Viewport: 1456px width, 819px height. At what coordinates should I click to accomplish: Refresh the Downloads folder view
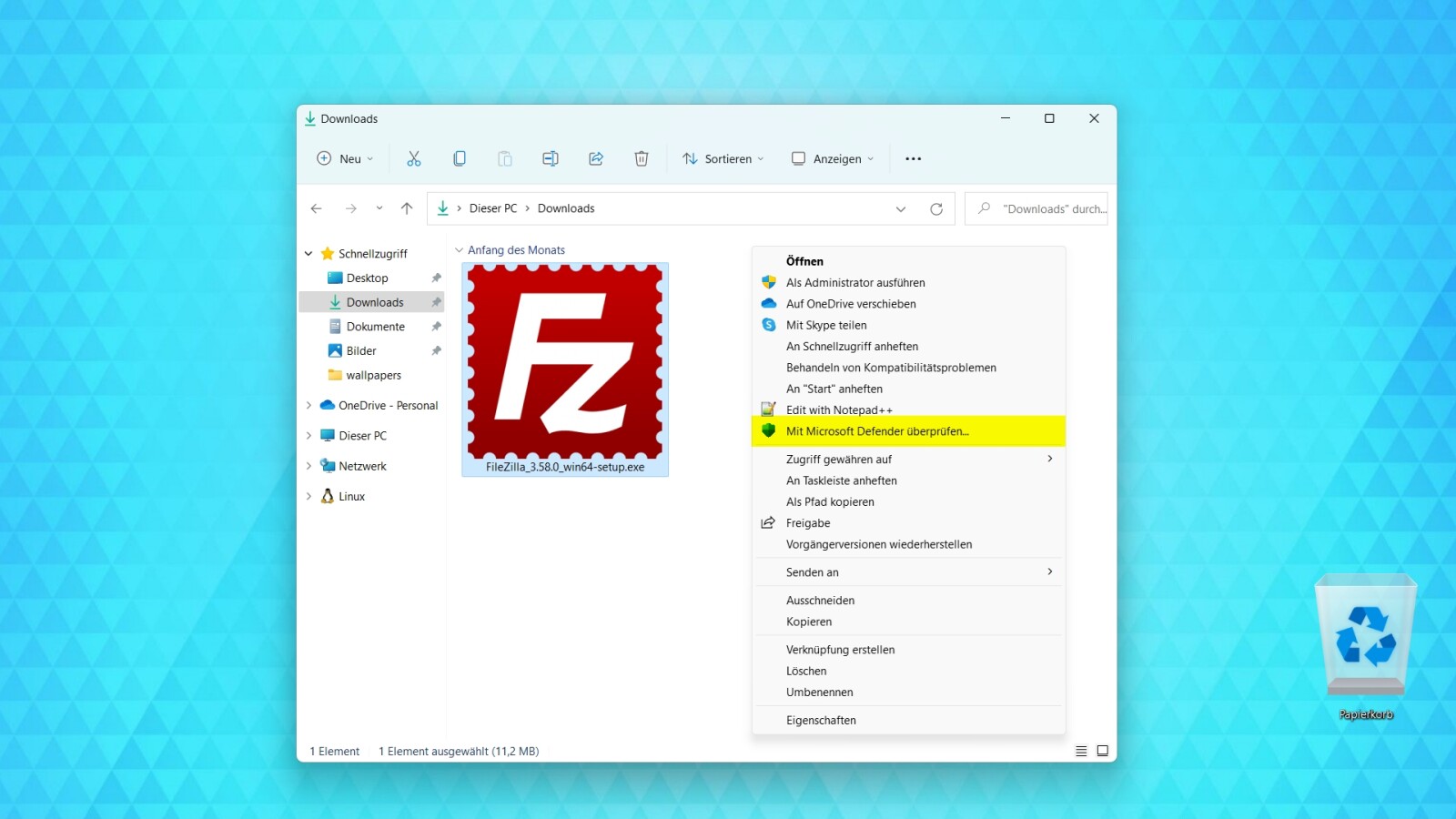pyautogui.click(x=936, y=208)
